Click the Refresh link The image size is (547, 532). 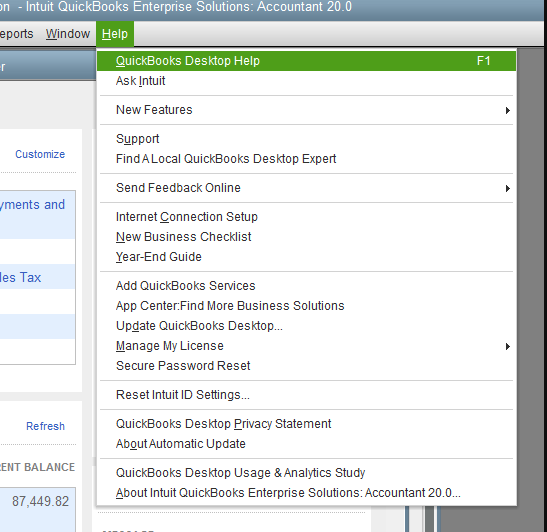(45, 426)
